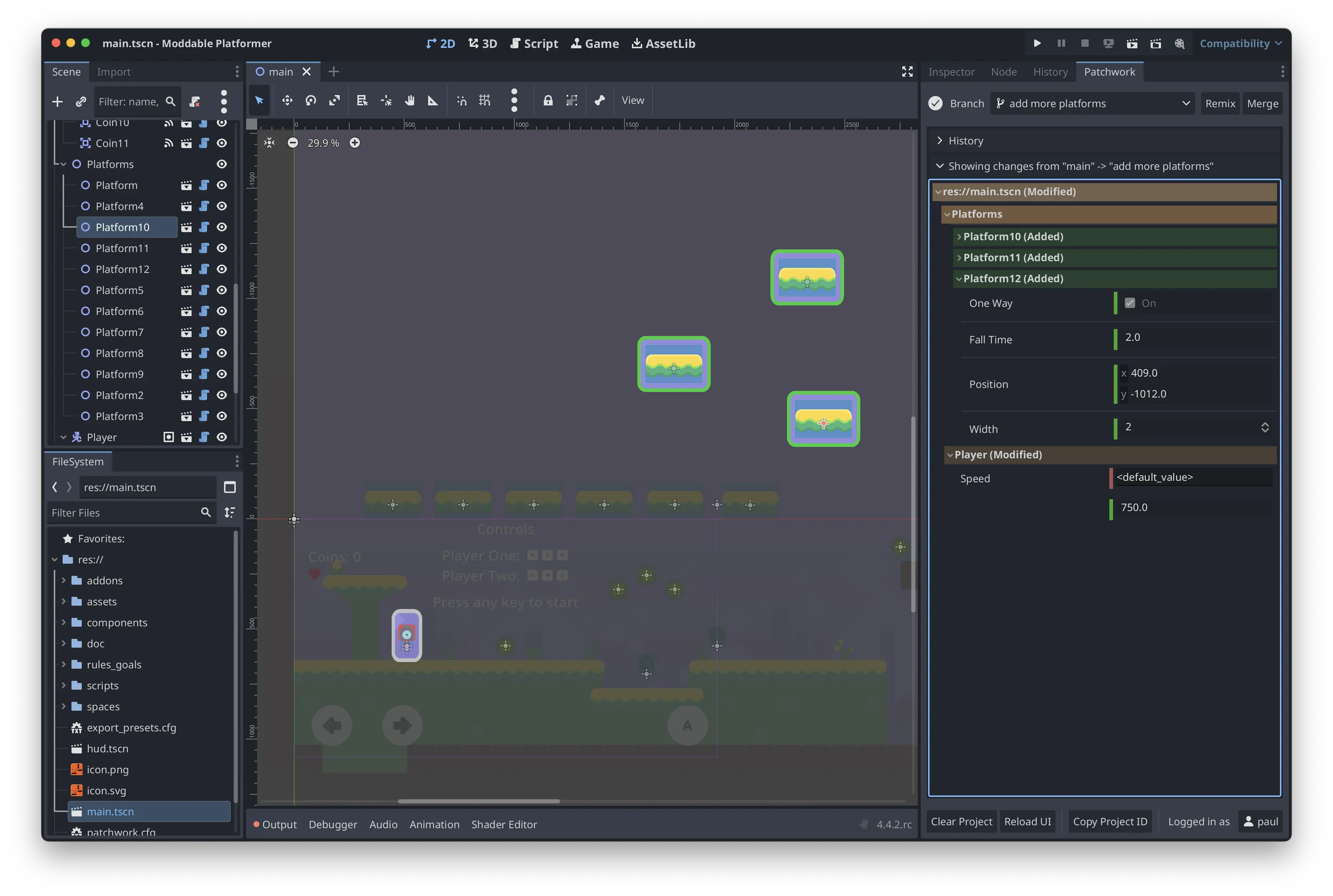Toggle distraction-free mode expand icon
Image resolution: width=1333 pixels, height=896 pixels.
907,71
